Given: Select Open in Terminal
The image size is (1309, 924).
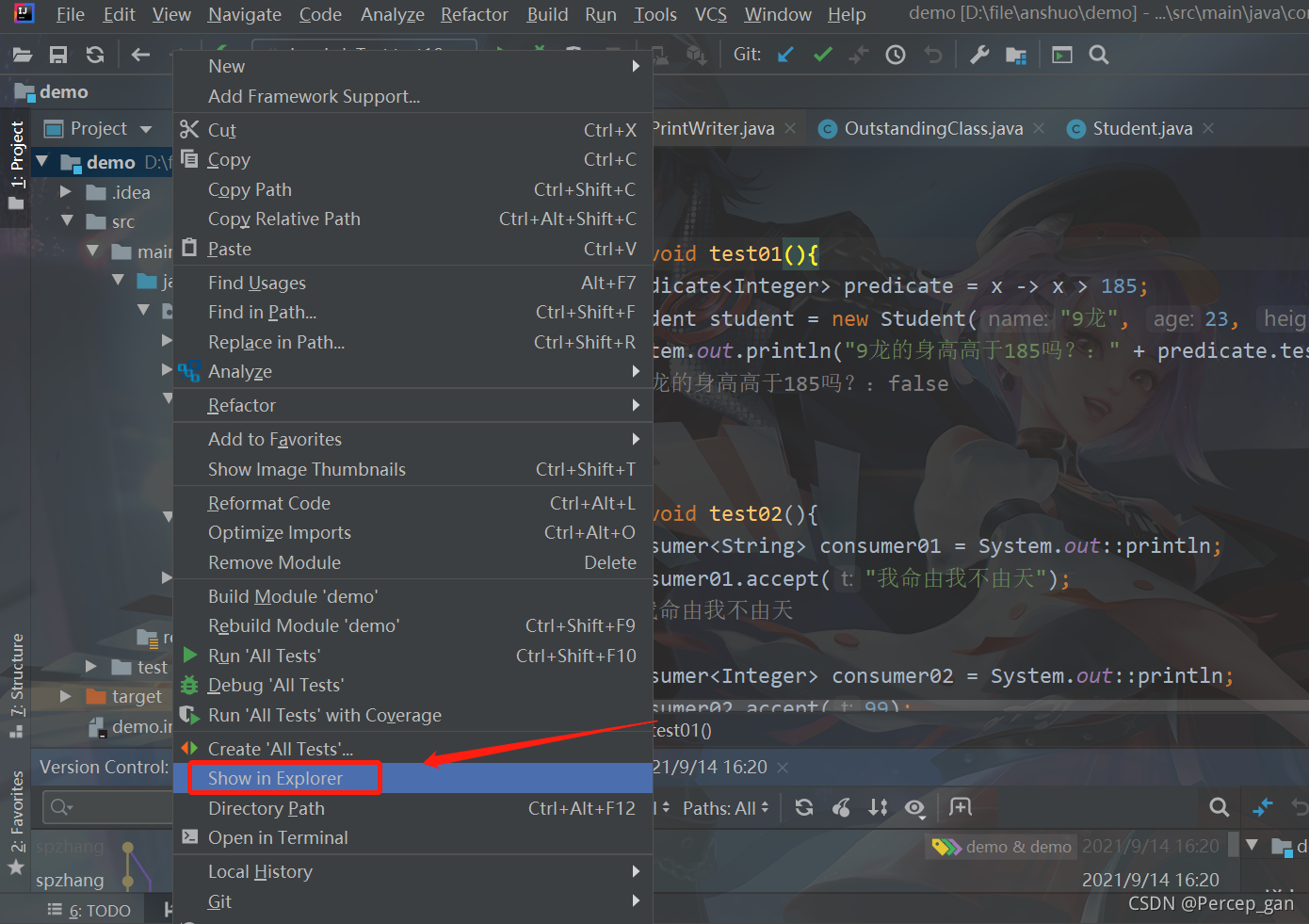Looking at the screenshot, I should point(412,837).
